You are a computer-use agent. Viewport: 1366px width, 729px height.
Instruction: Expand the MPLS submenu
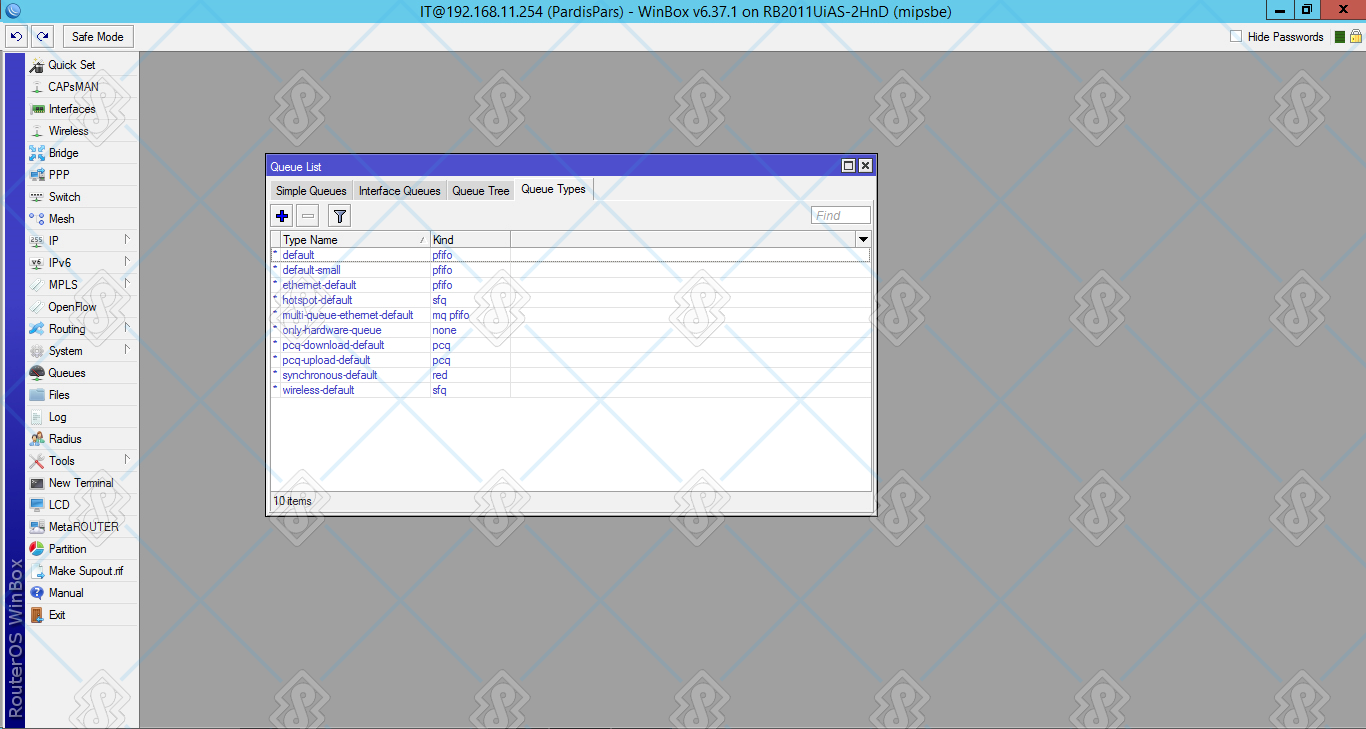pyautogui.click(x=82, y=285)
